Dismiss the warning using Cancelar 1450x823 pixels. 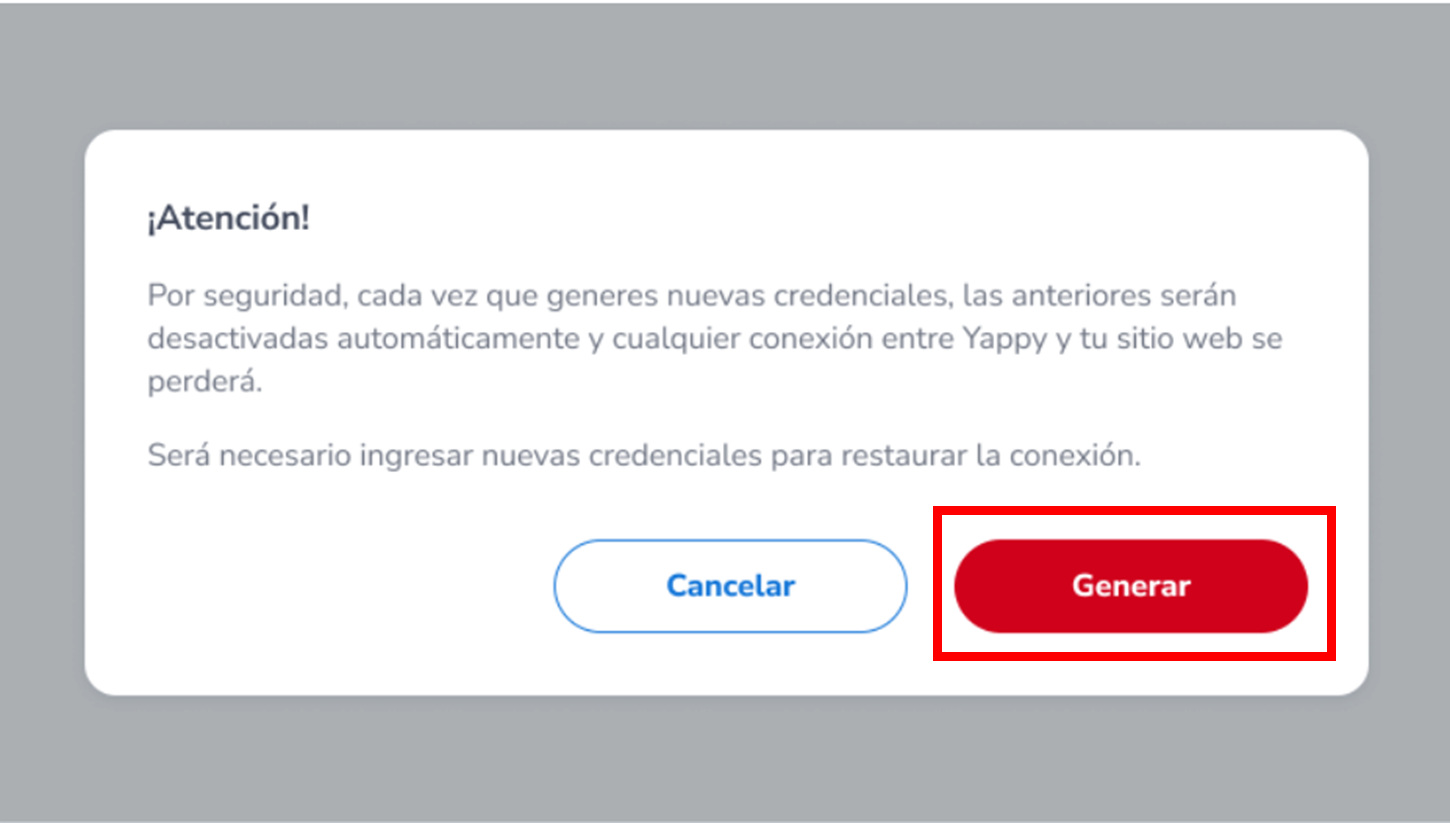pyautogui.click(x=730, y=586)
